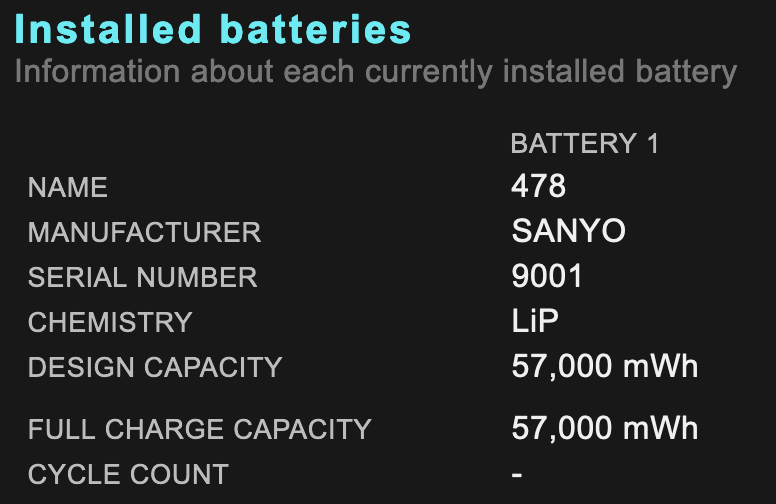776x504 pixels.
Task: Click the CYCLE COUNT row label
Action: 128,474
